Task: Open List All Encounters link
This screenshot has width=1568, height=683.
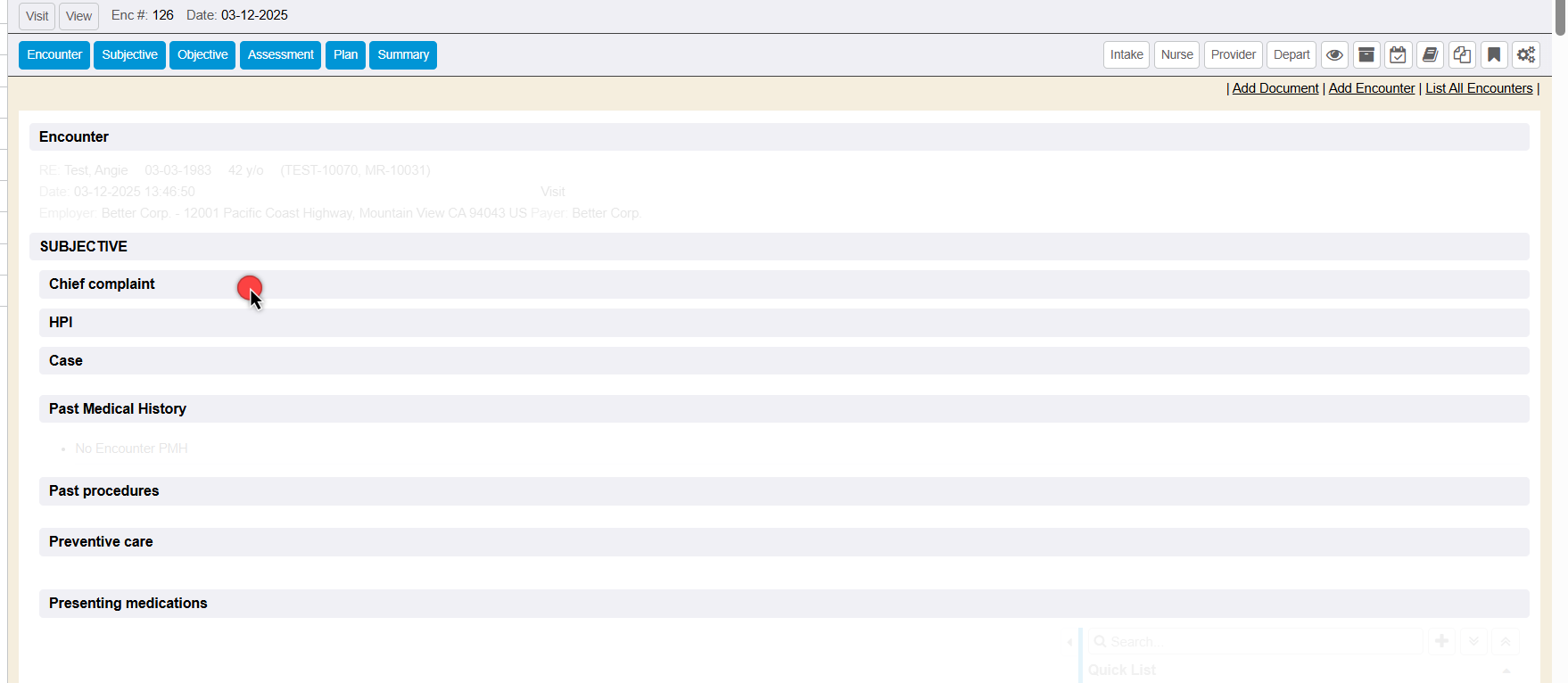Action: click(x=1478, y=88)
